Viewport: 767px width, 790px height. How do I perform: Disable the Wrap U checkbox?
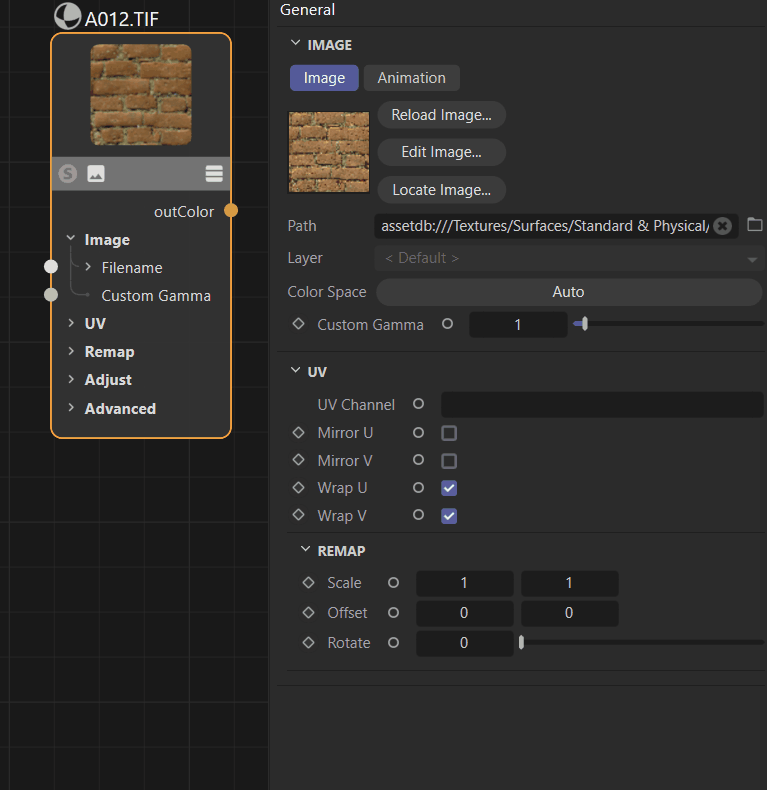pos(449,488)
